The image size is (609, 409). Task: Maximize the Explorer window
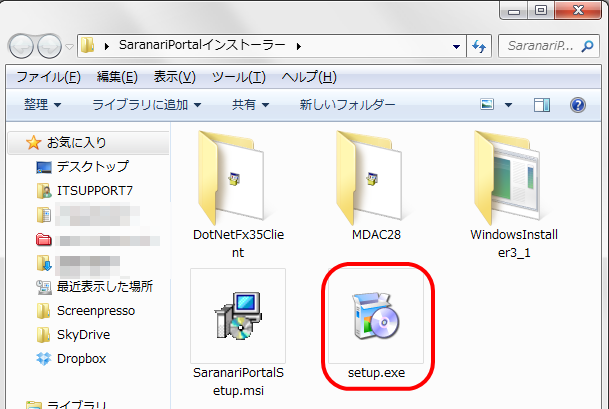pyautogui.click(x=541, y=10)
